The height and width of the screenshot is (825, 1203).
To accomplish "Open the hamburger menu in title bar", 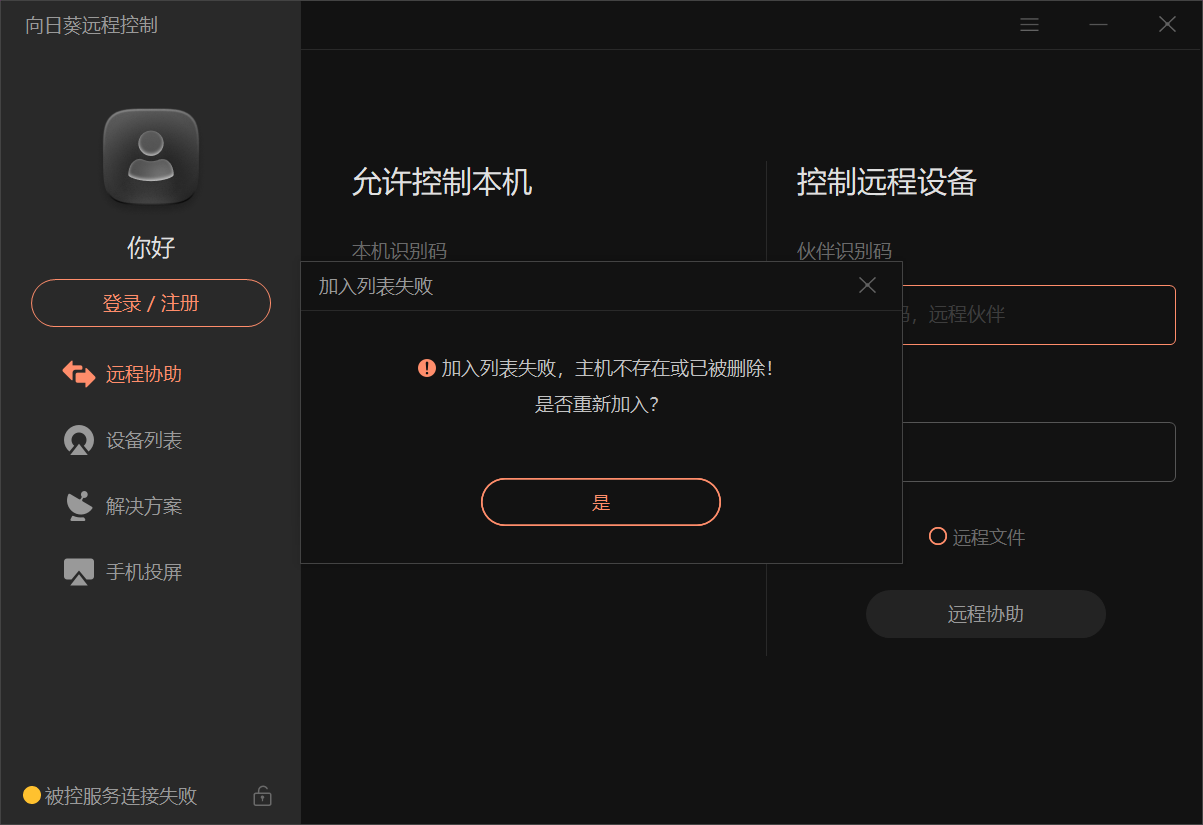I will pos(1029,25).
